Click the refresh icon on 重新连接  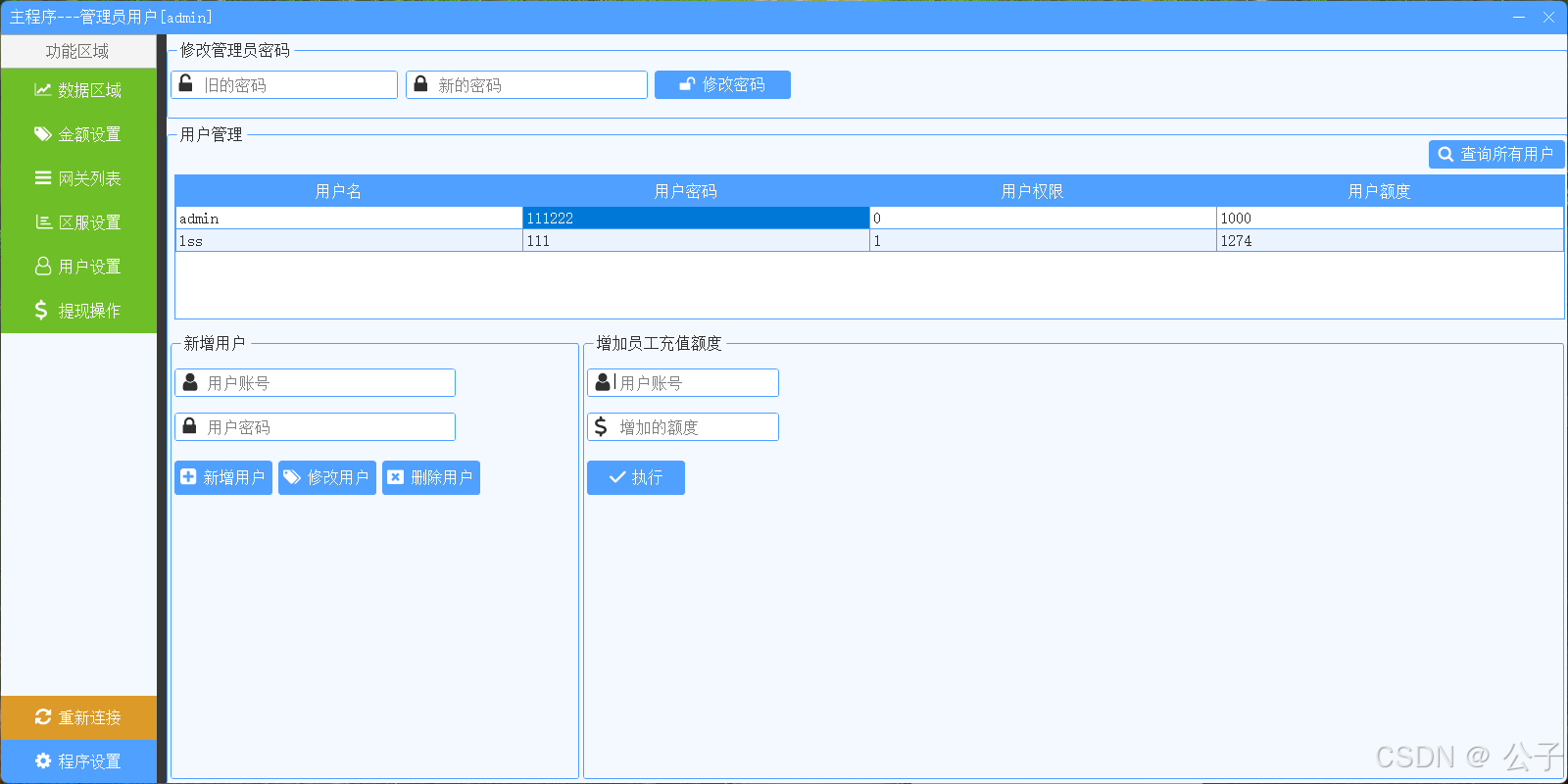(x=42, y=717)
